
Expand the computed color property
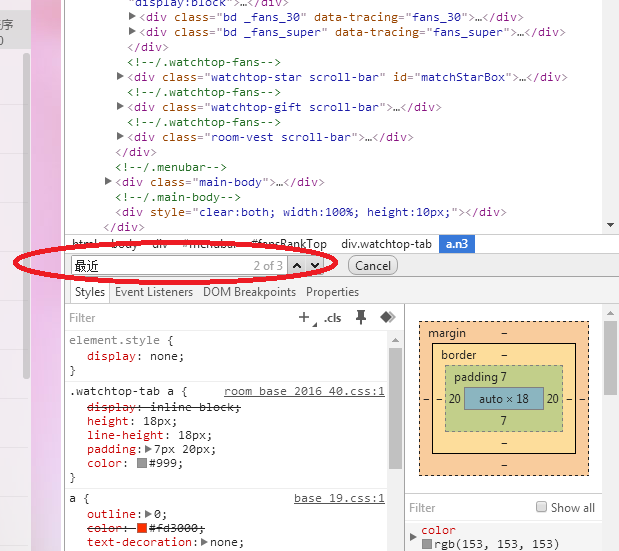click(413, 536)
